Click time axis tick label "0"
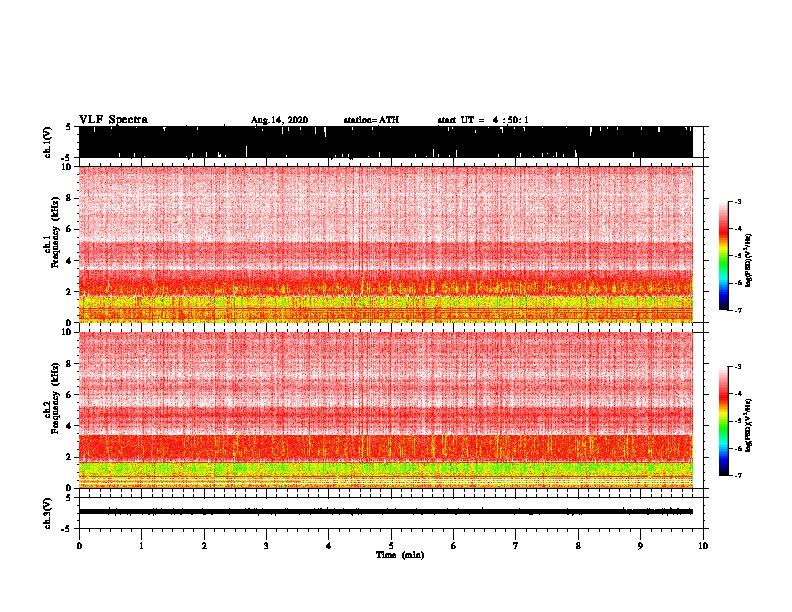Screen dimensions: 792x612 click(x=79, y=546)
